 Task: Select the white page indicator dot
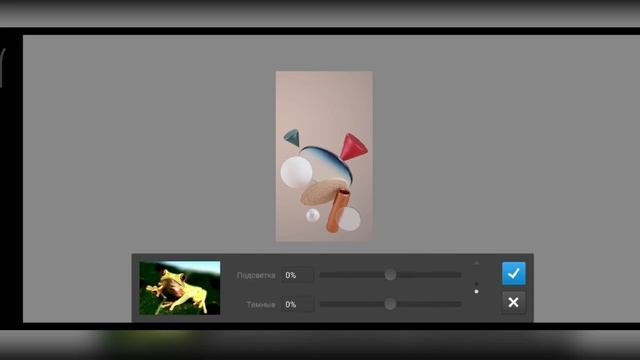pos(476,291)
